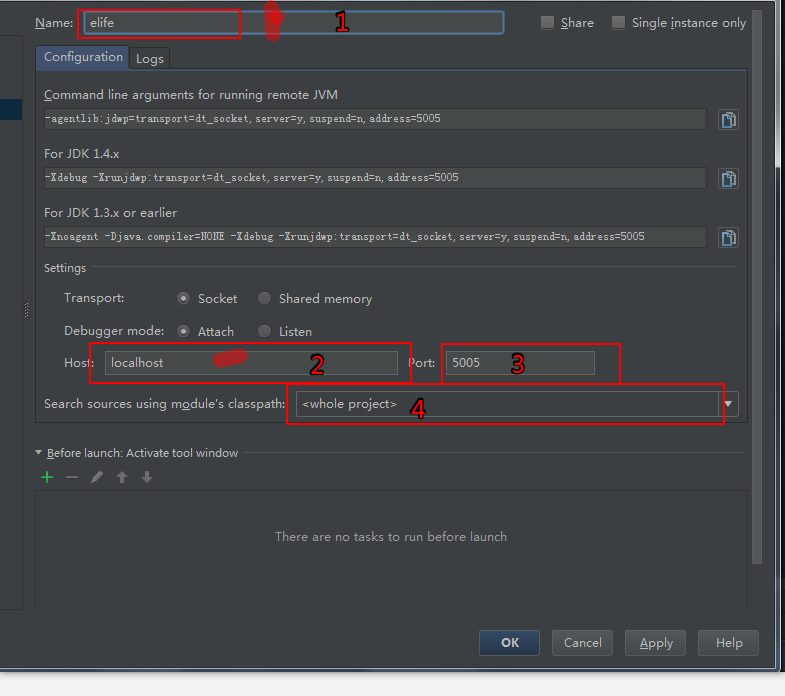Click the -Xnoagent JDK 1.3.x arguments field

point(375,237)
